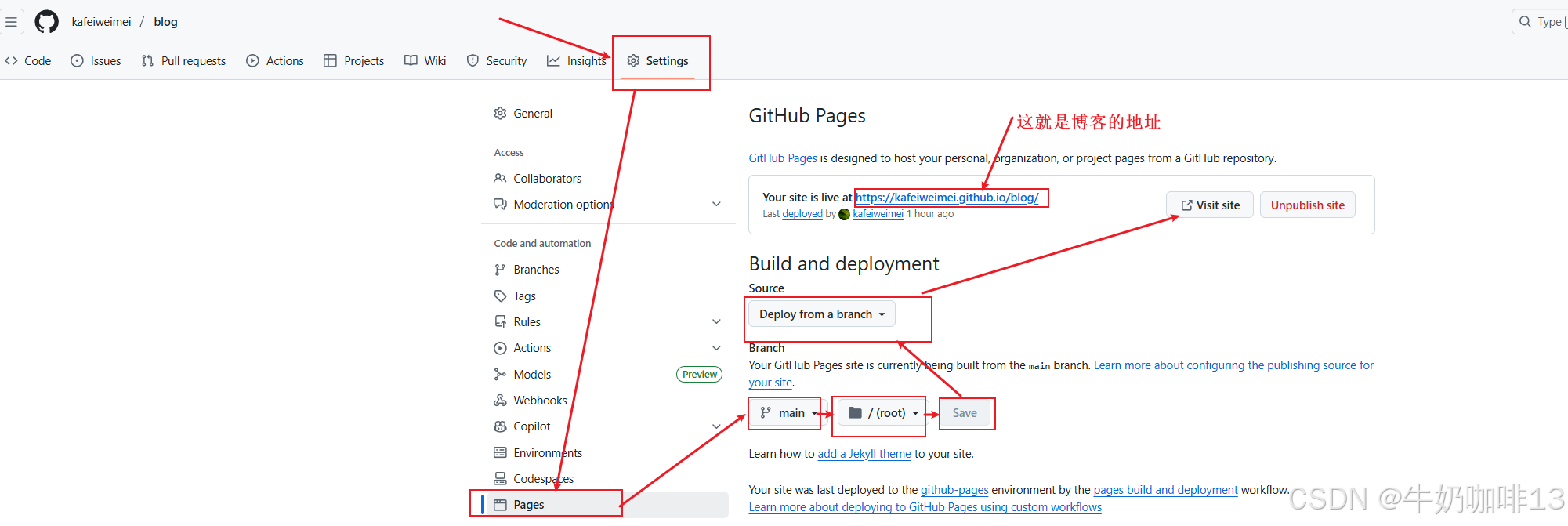Switch to Pull requests tab
The image size is (1568, 526).
[183, 61]
